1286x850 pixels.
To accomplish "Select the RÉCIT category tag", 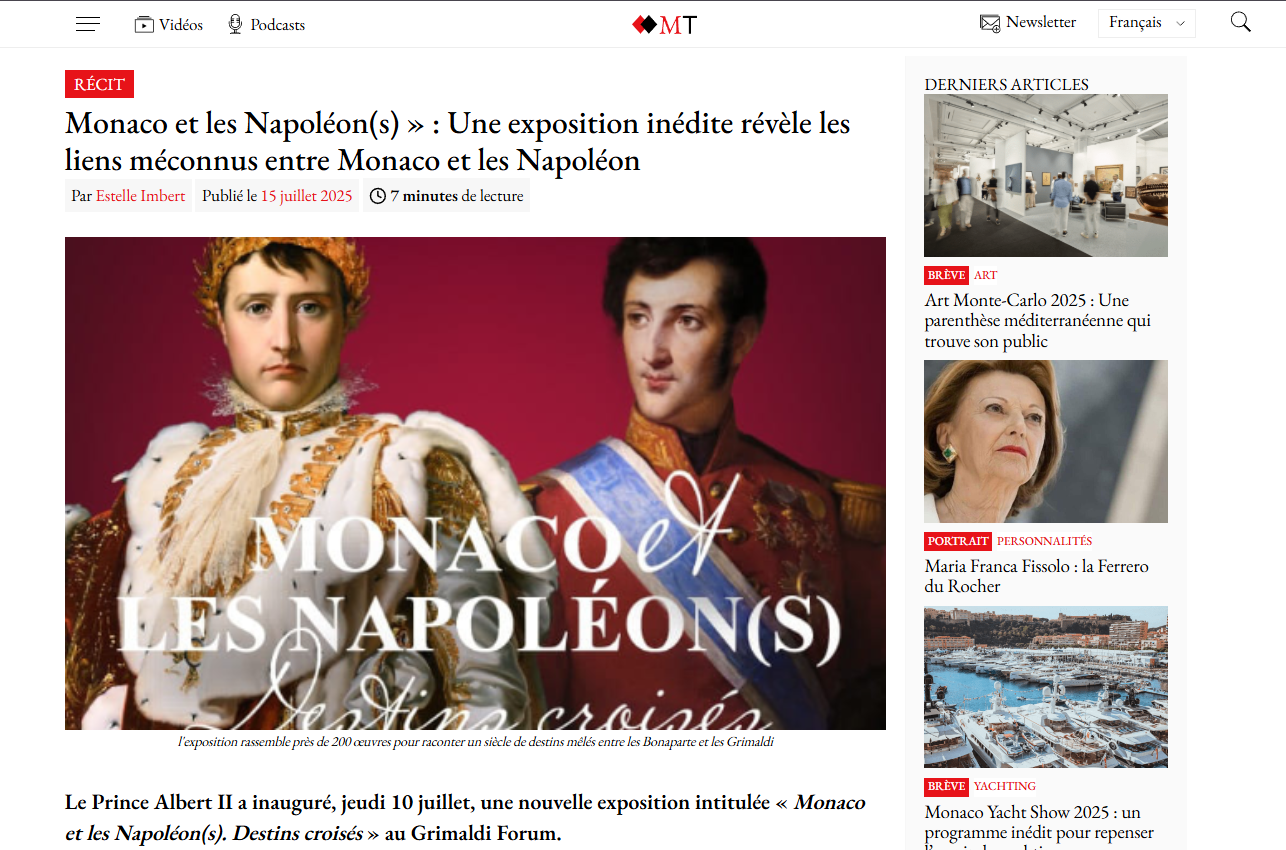I will pyautogui.click(x=99, y=84).
